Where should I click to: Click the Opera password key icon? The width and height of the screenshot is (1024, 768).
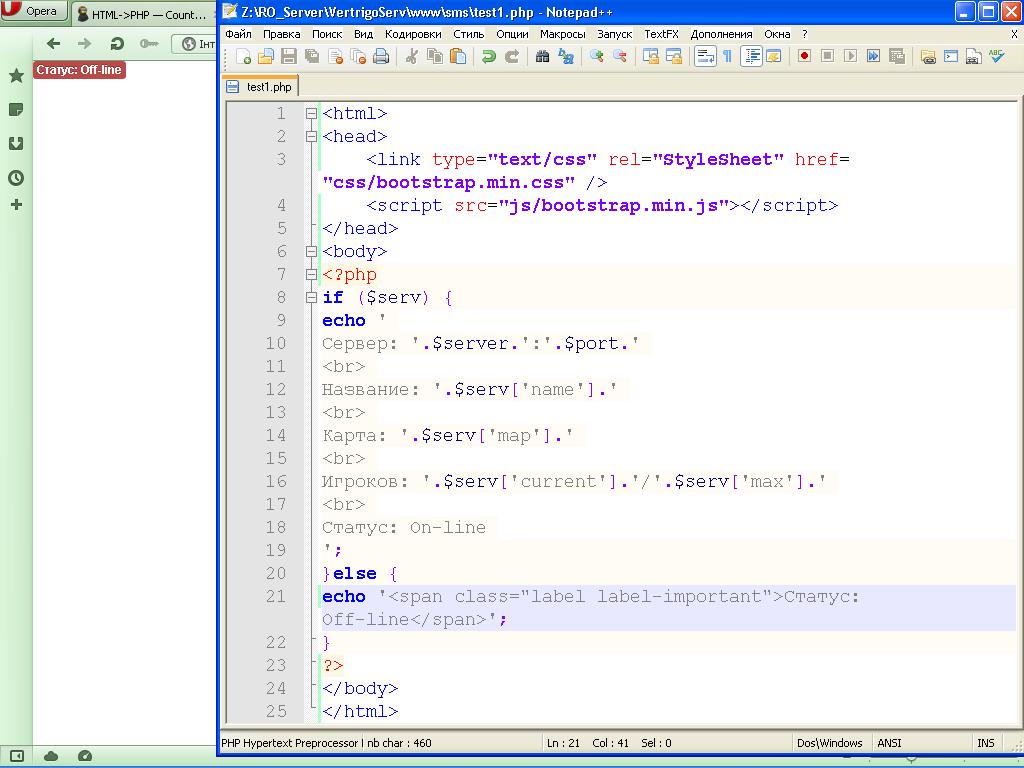[x=149, y=44]
